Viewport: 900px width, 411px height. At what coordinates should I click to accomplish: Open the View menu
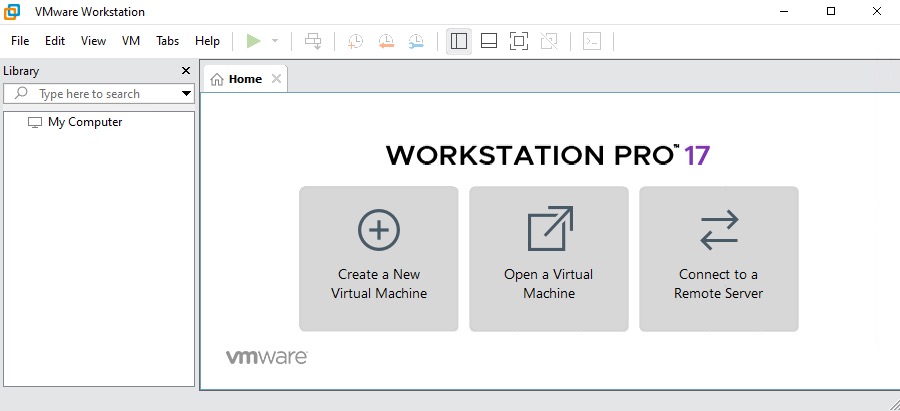tap(93, 41)
